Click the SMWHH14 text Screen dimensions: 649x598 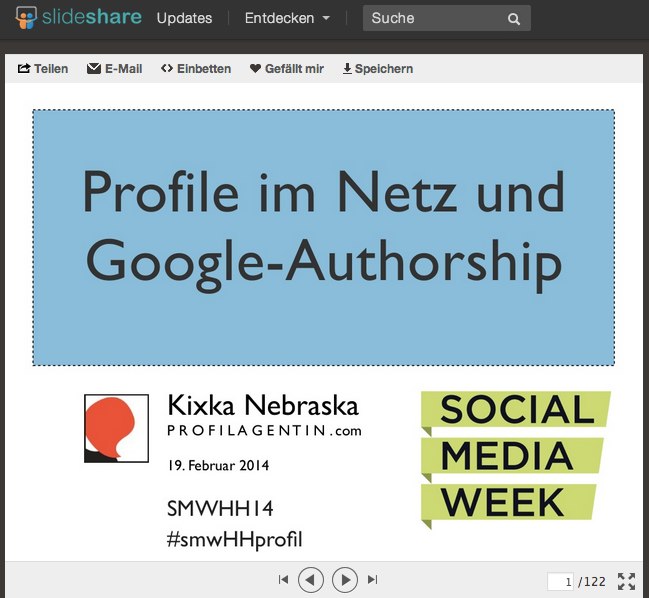coord(220,509)
